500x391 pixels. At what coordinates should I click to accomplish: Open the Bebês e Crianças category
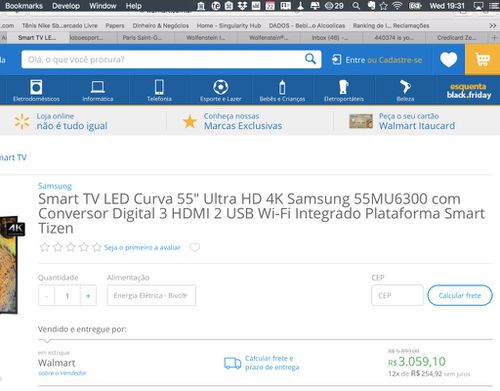tap(282, 90)
